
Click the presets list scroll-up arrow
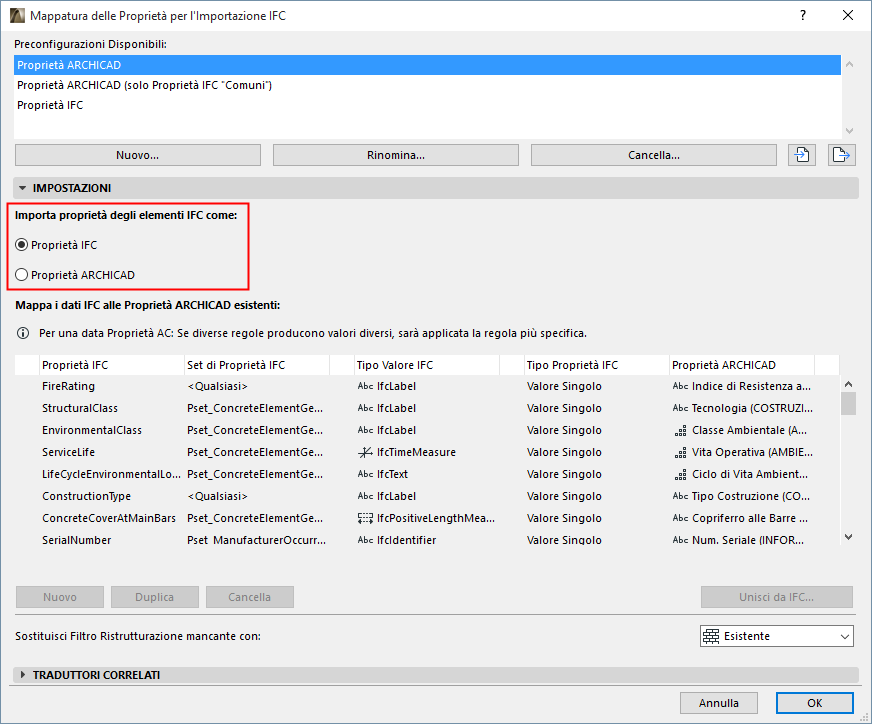(x=849, y=65)
